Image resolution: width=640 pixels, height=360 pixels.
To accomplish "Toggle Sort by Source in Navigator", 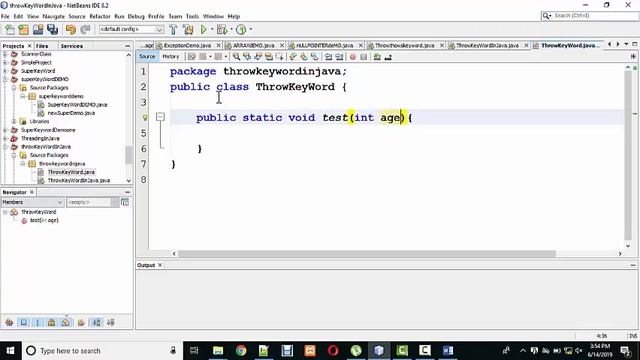I will click(x=111, y=322).
